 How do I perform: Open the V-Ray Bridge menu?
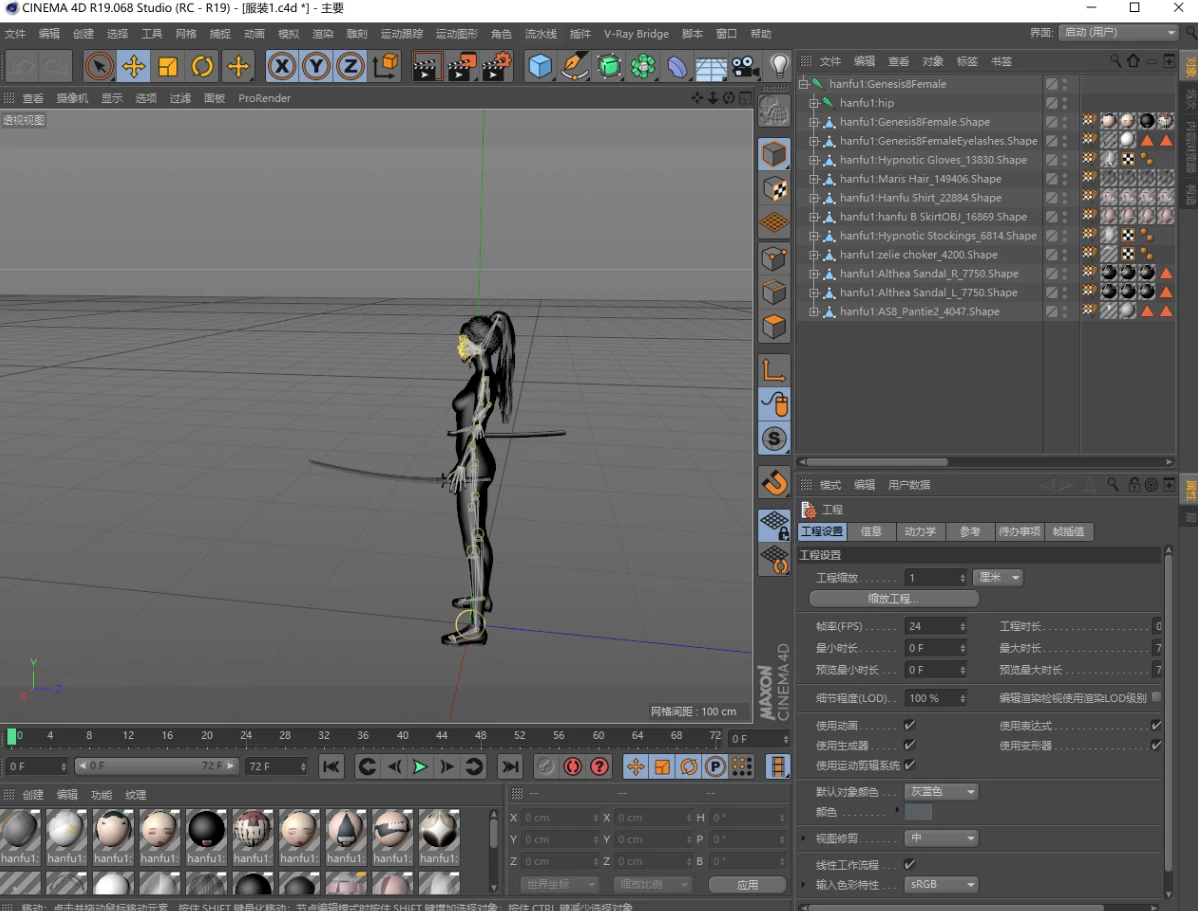point(636,34)
